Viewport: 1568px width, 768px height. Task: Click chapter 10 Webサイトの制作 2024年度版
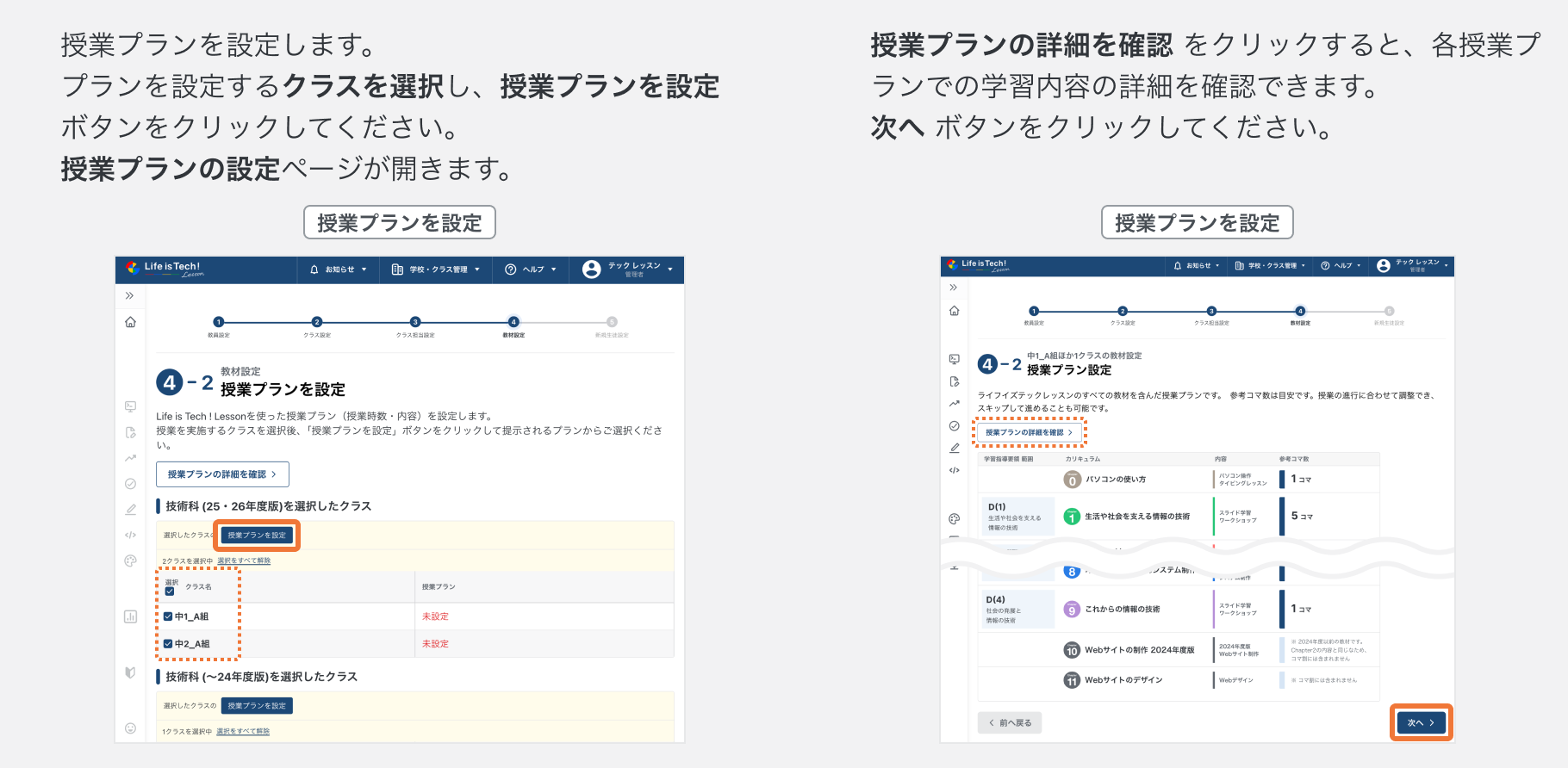pos(1179,650)
